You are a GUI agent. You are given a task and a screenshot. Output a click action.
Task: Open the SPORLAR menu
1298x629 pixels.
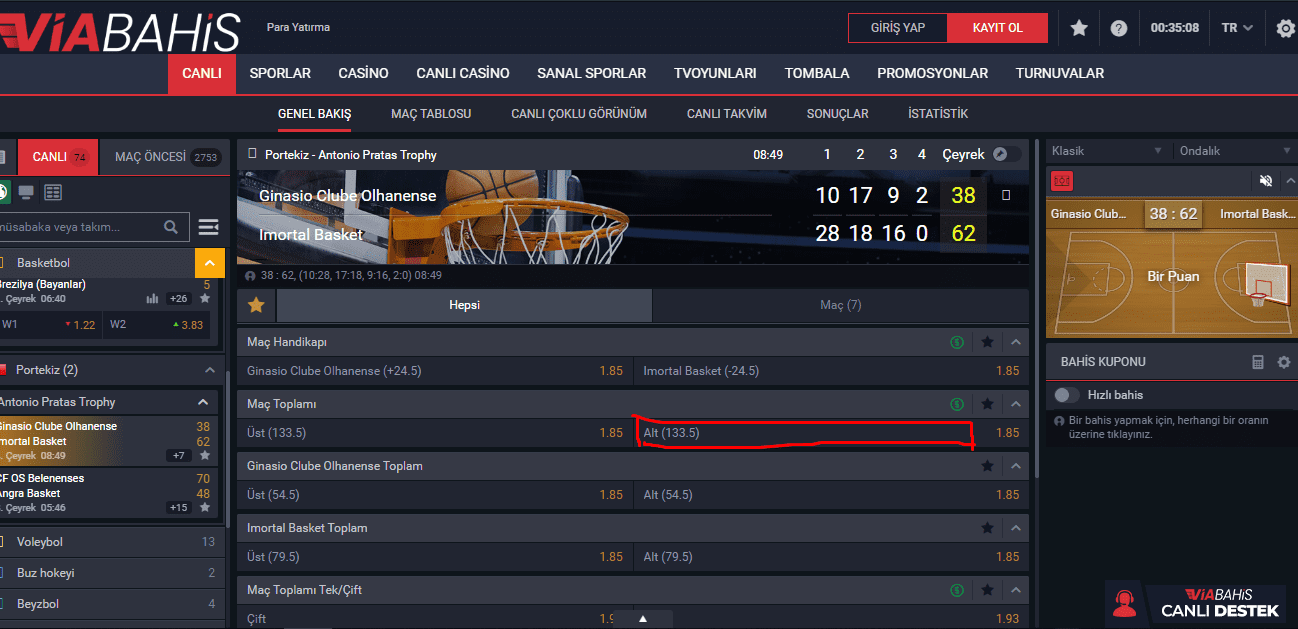(280, 73)
